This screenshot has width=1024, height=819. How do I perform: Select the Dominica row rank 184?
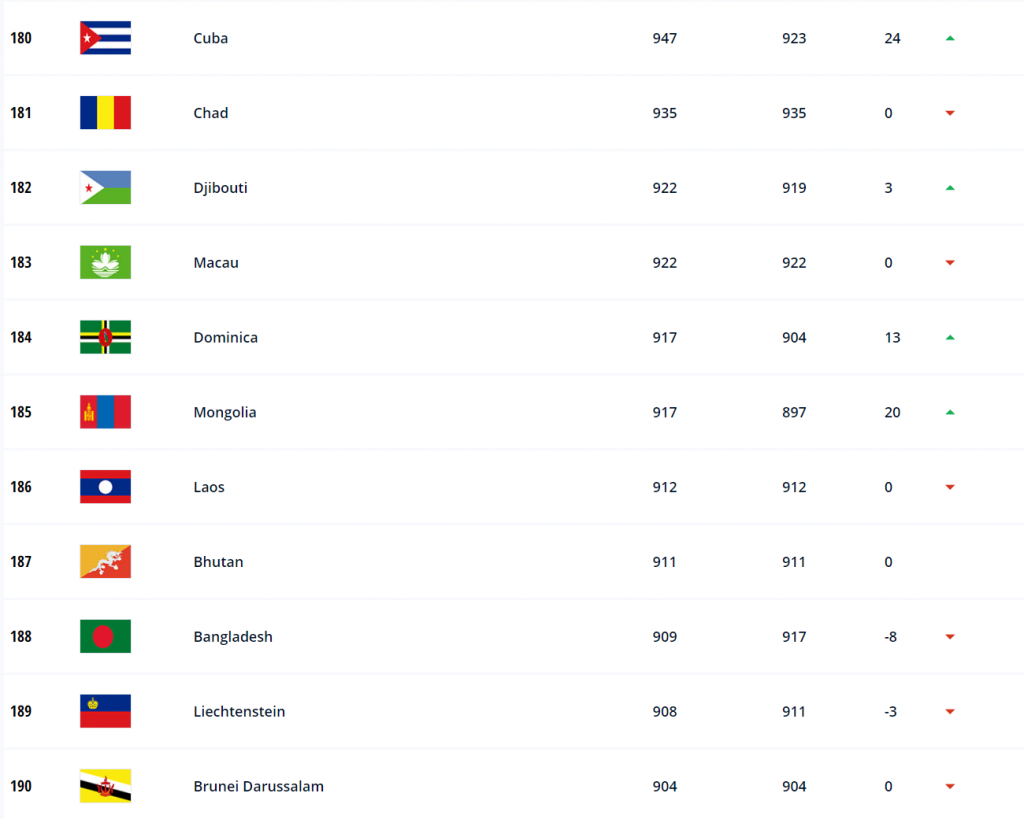coord(21,337)
